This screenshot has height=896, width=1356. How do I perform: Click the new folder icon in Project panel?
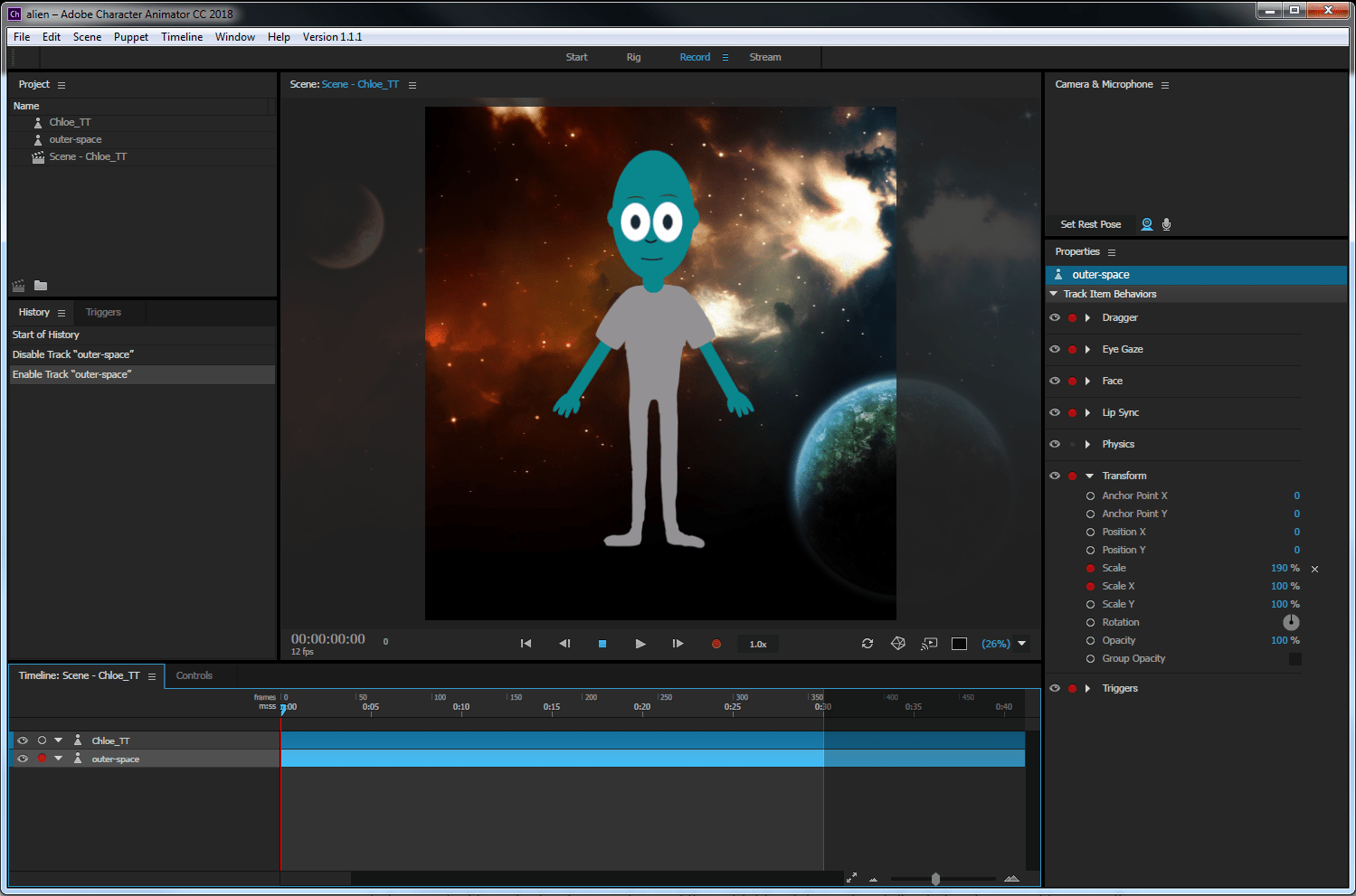click(41, 286)
